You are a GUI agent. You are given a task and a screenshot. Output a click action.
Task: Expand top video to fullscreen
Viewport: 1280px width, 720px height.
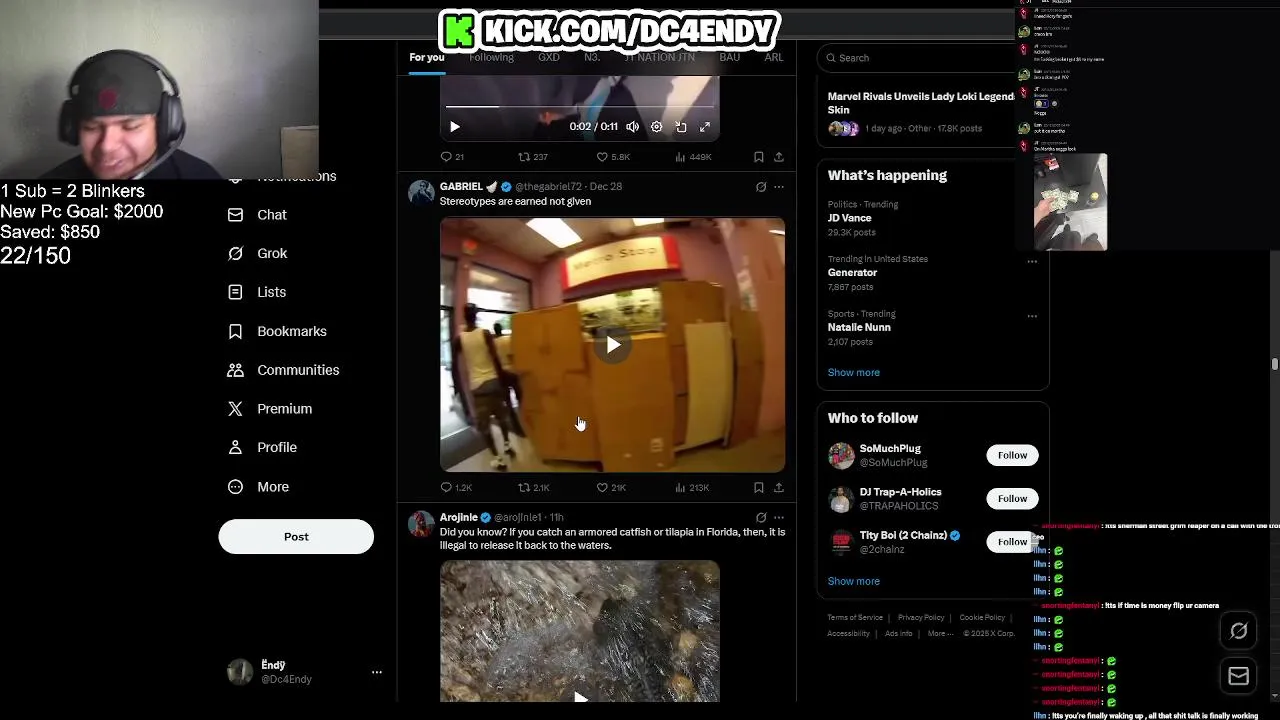coord(705,127)
